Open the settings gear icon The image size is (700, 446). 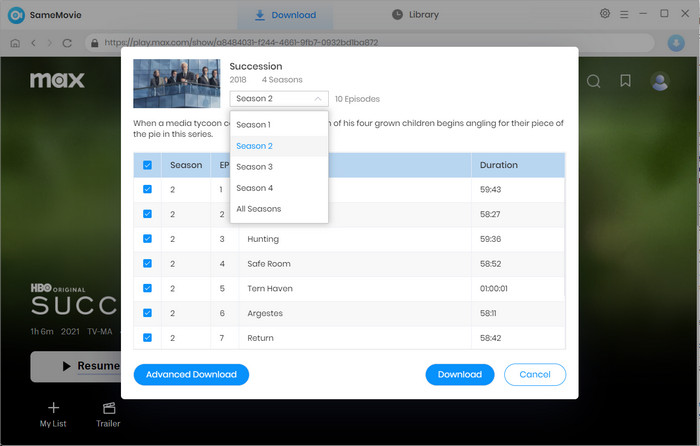(605, 14)
